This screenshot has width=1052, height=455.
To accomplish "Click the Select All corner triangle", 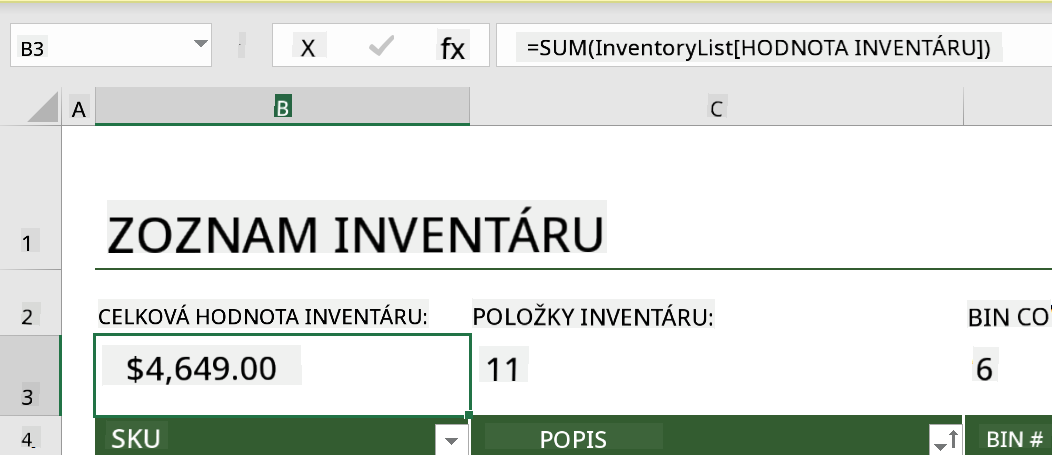I will pyautogui.click(x=43, y=107).
